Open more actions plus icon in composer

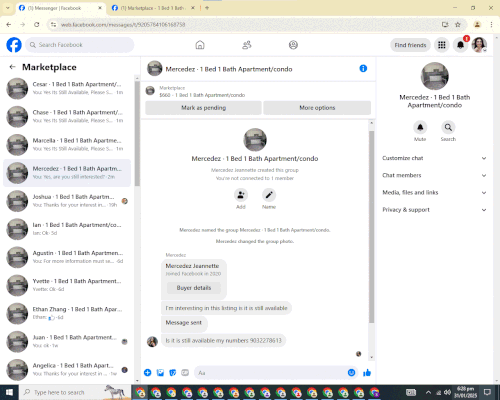[x=148, y=373]
